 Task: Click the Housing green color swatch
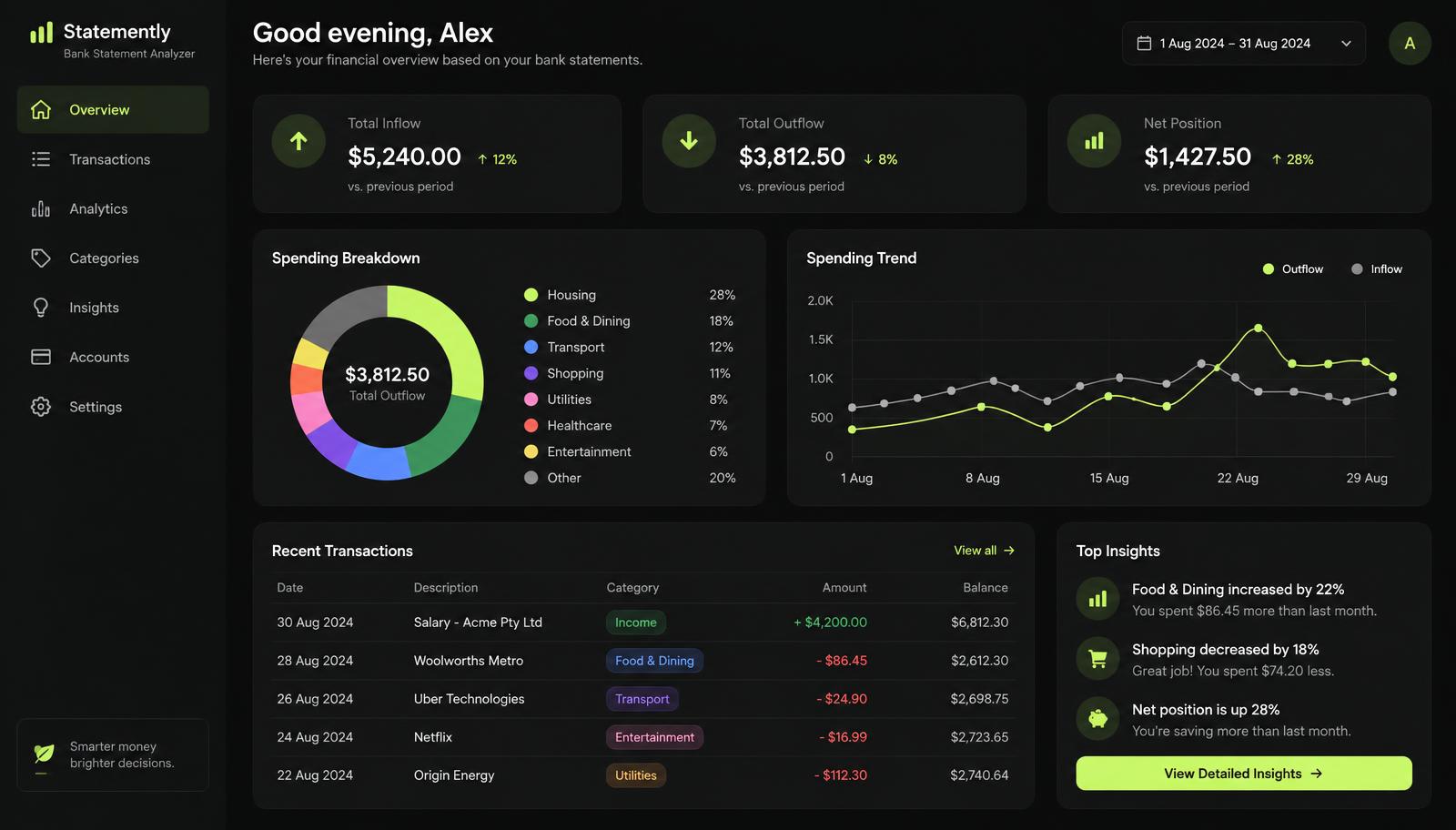tap(531, 295)
